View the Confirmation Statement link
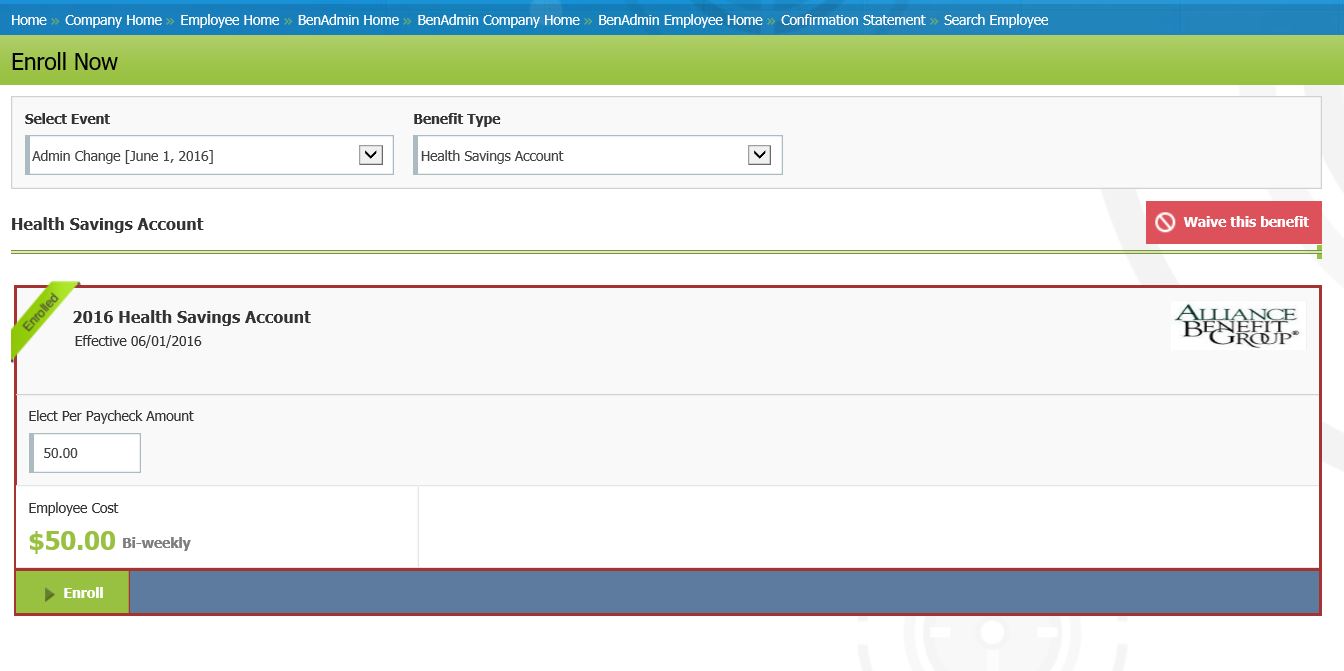Screen dimensions: 1344x671 [853, 19]
